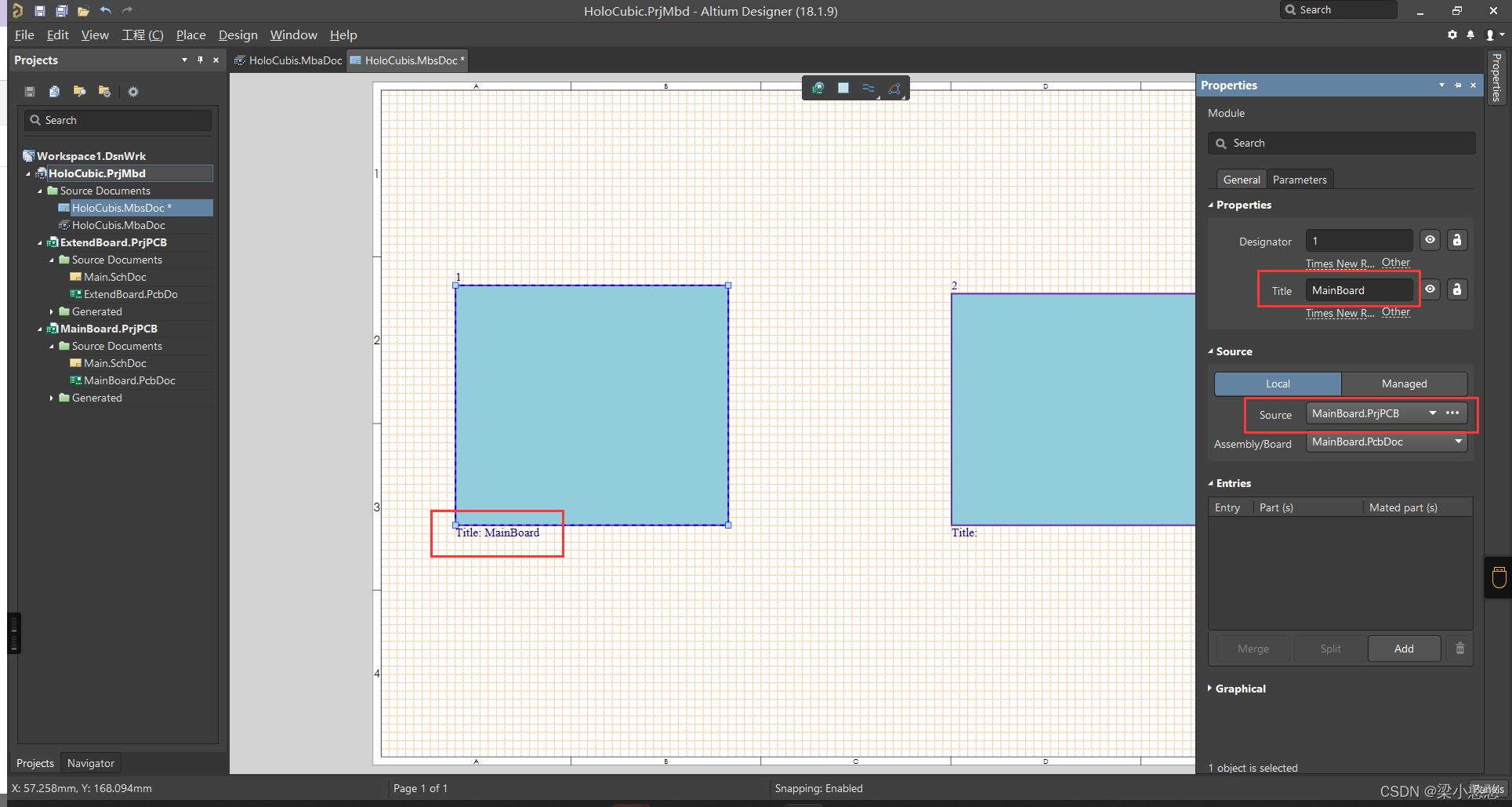Open the Design menu
Screen dimensions: 1512x807
click(x=237, y=35)
